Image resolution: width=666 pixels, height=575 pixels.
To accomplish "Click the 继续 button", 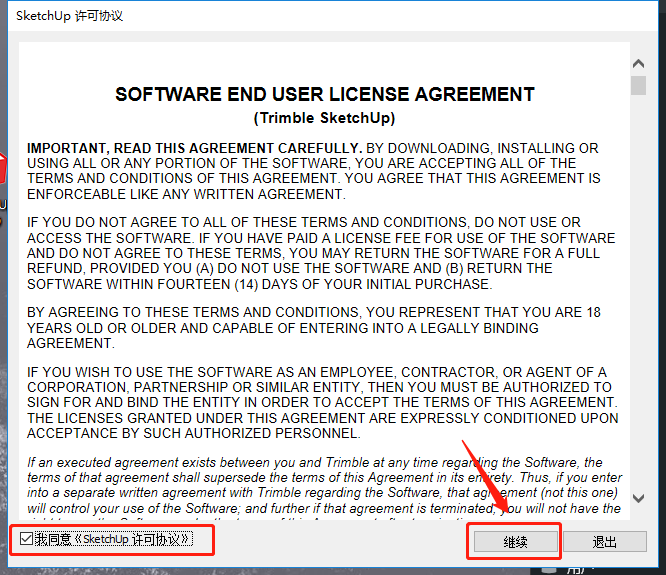I will pyautogui.click(x=516, y=542).
